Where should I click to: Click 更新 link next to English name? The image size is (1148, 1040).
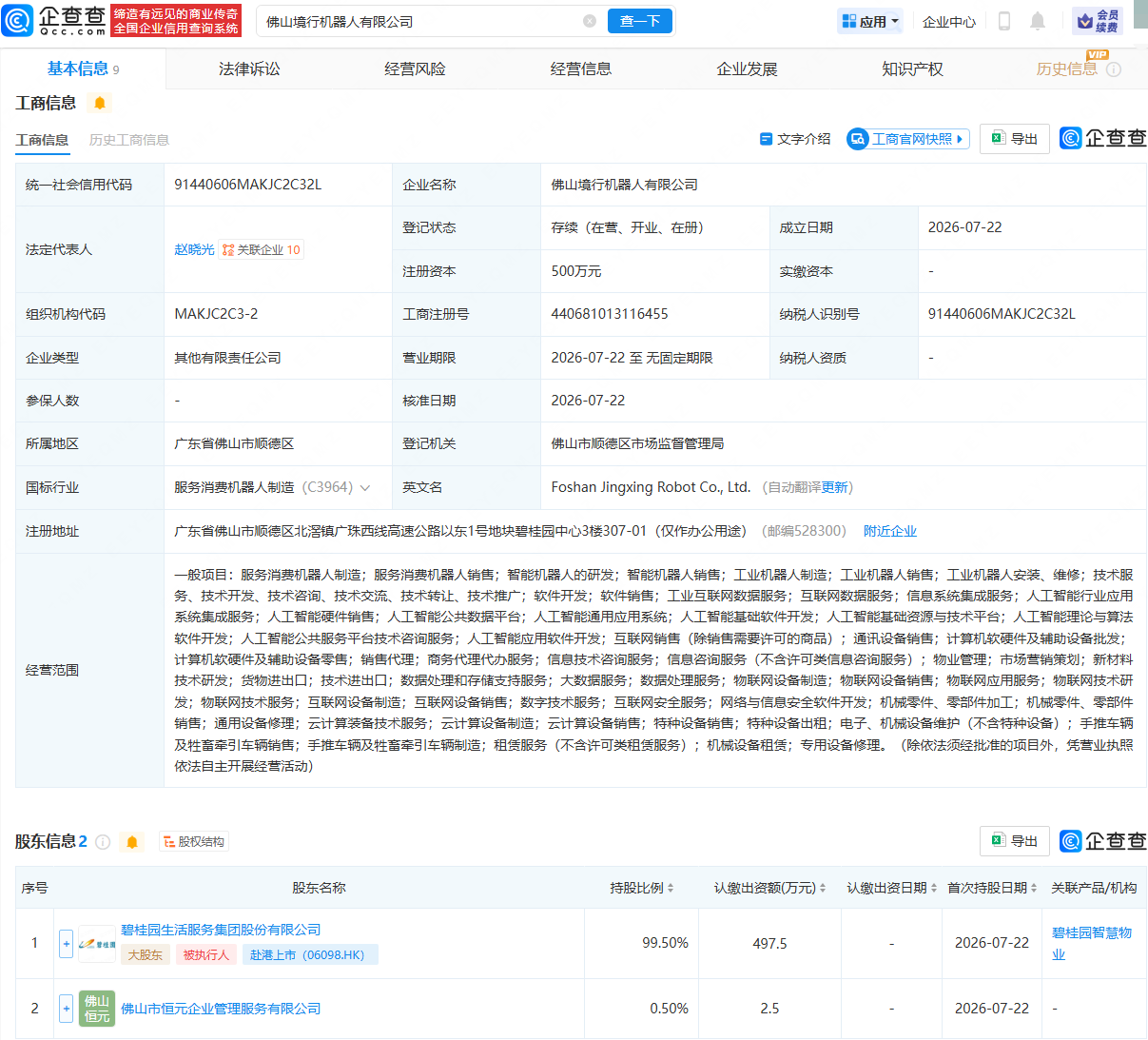point(834,487)
